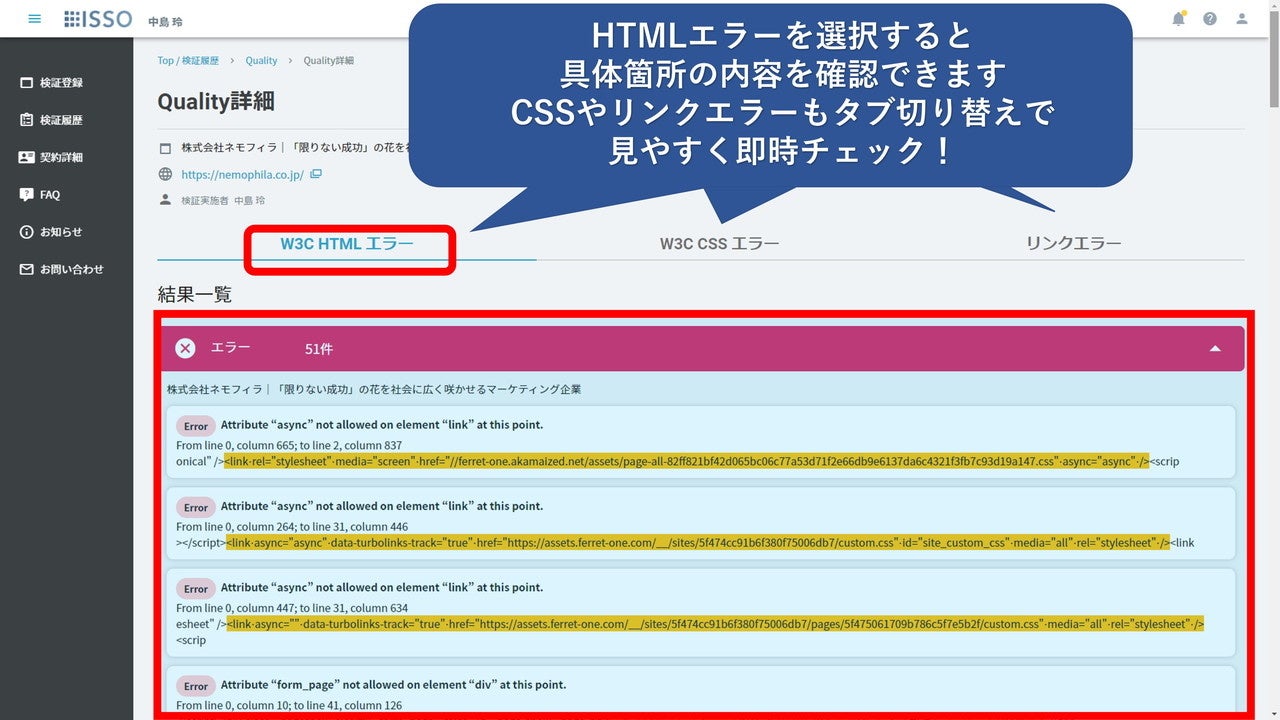Click the ISSO logo
Screen dimensions: 1280x720
tap(98, 19)
